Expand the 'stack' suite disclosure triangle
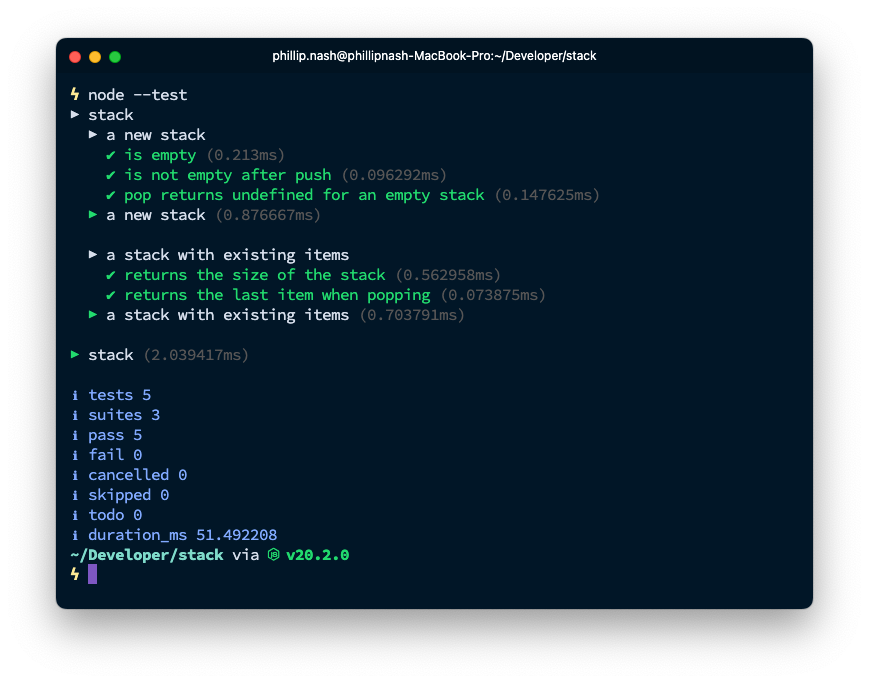The height and width of the screenshot is (683, 869). pyautogui.click(x=75, y=114)
